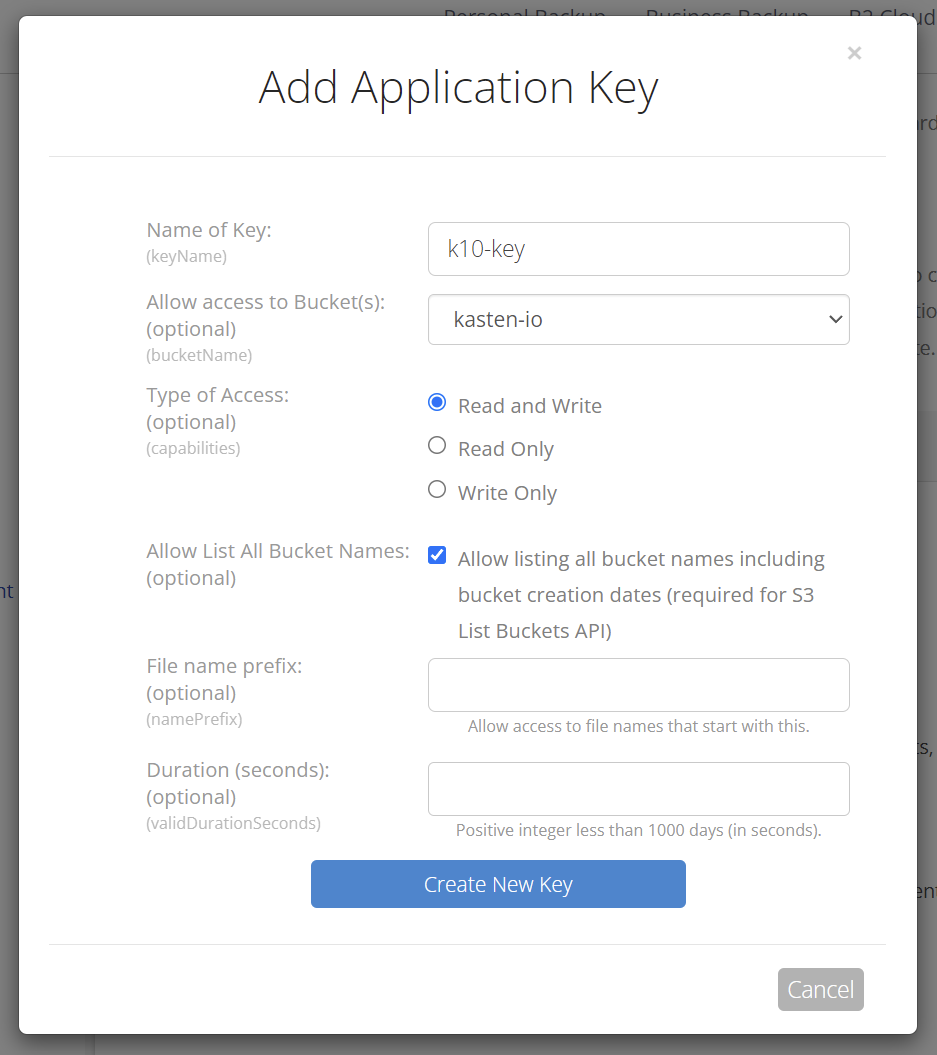937x1055 pixels.
Task: Select Write Only access
Action: click(437, 489)
